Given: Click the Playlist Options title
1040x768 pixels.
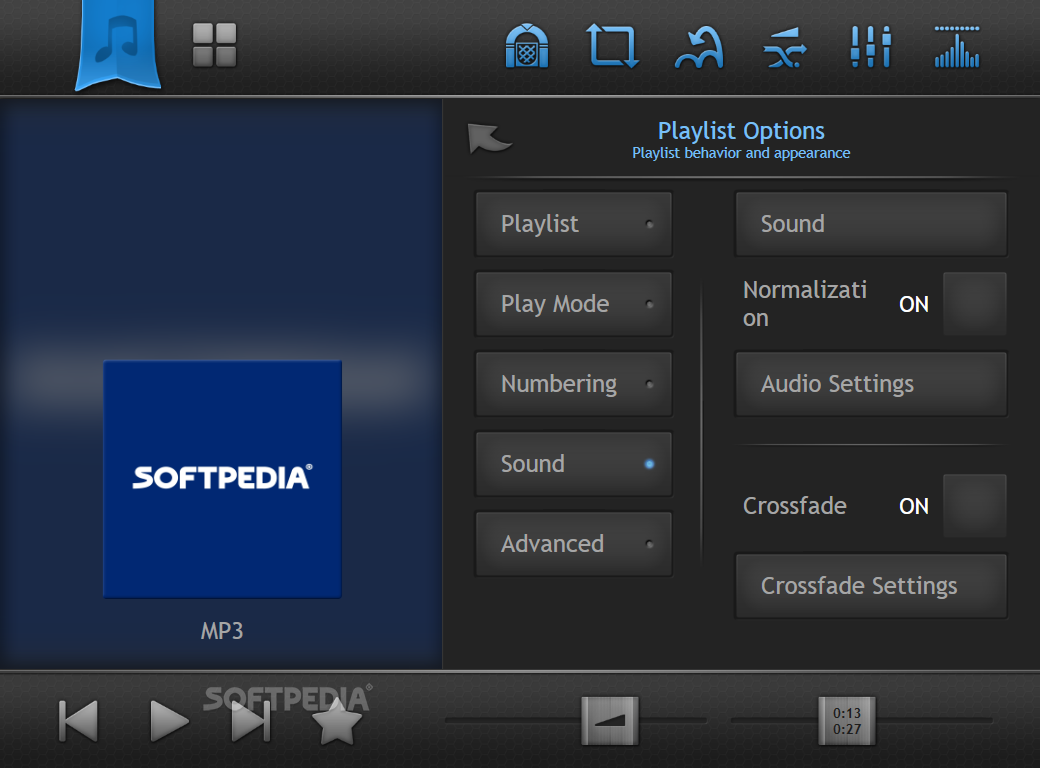Looking at the screenshot, I should pos(741,131).
